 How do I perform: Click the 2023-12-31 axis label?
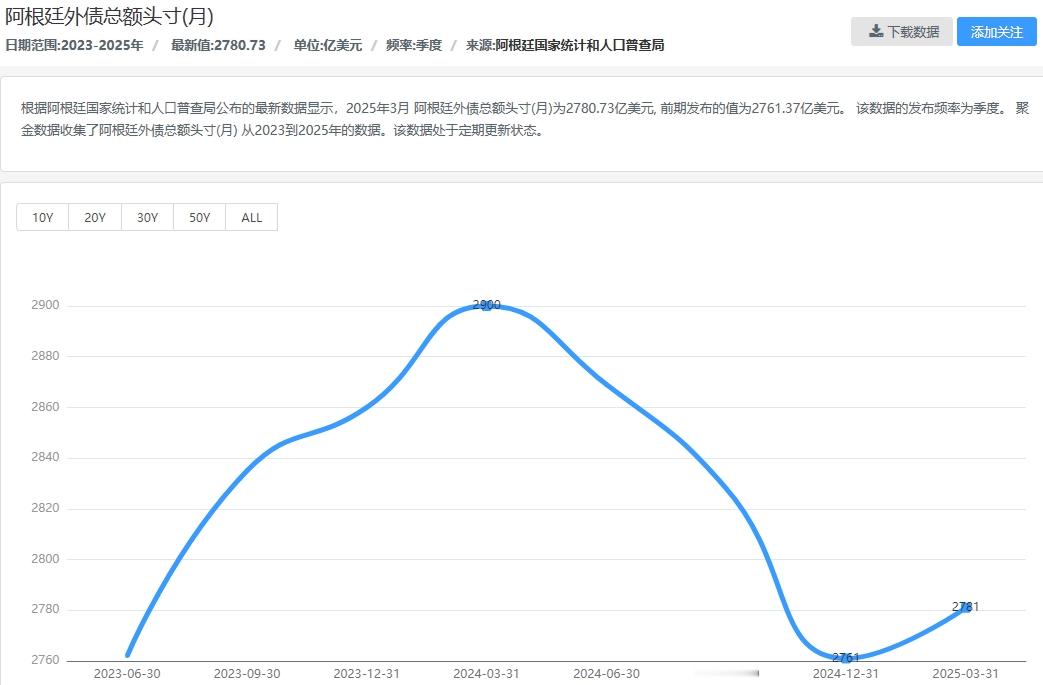pyautogui.click(x=367, y=674)
